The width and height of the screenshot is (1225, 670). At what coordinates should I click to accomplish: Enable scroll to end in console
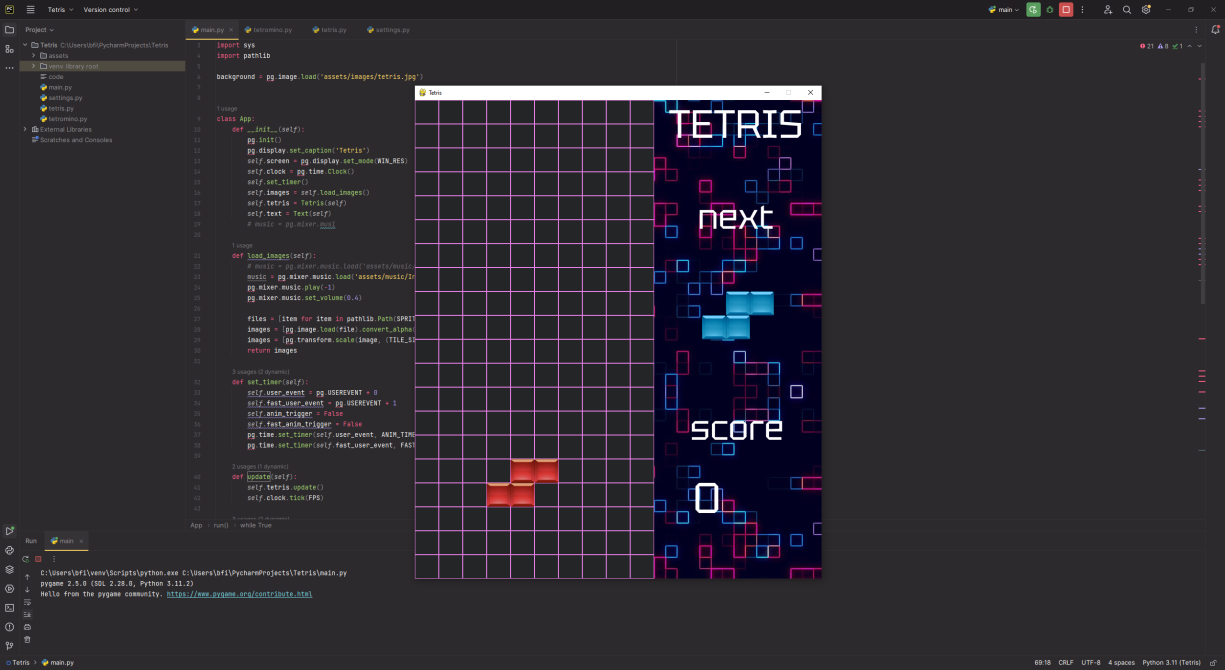27,613
